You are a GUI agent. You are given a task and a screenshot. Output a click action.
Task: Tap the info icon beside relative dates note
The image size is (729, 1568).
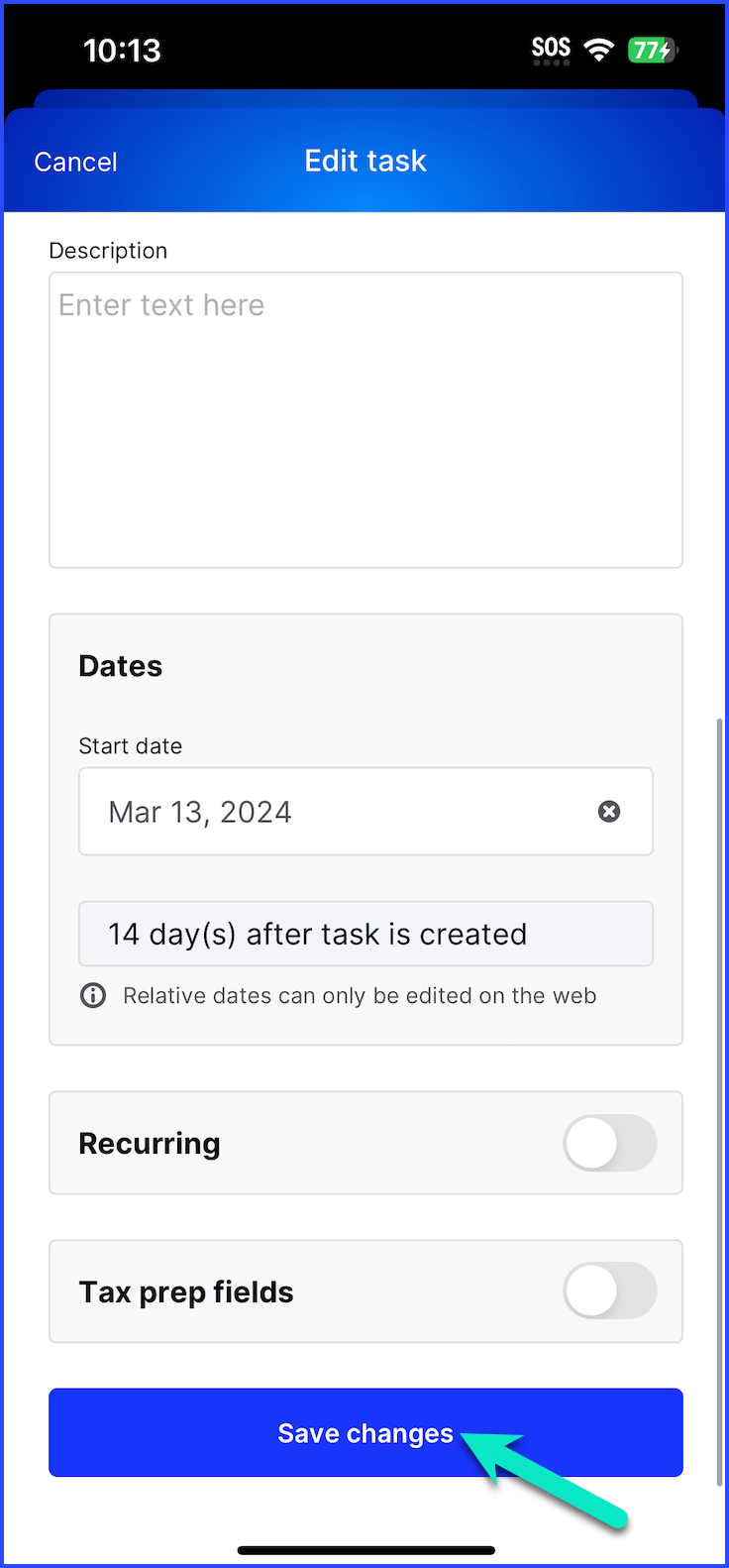(x=93, y=995)
